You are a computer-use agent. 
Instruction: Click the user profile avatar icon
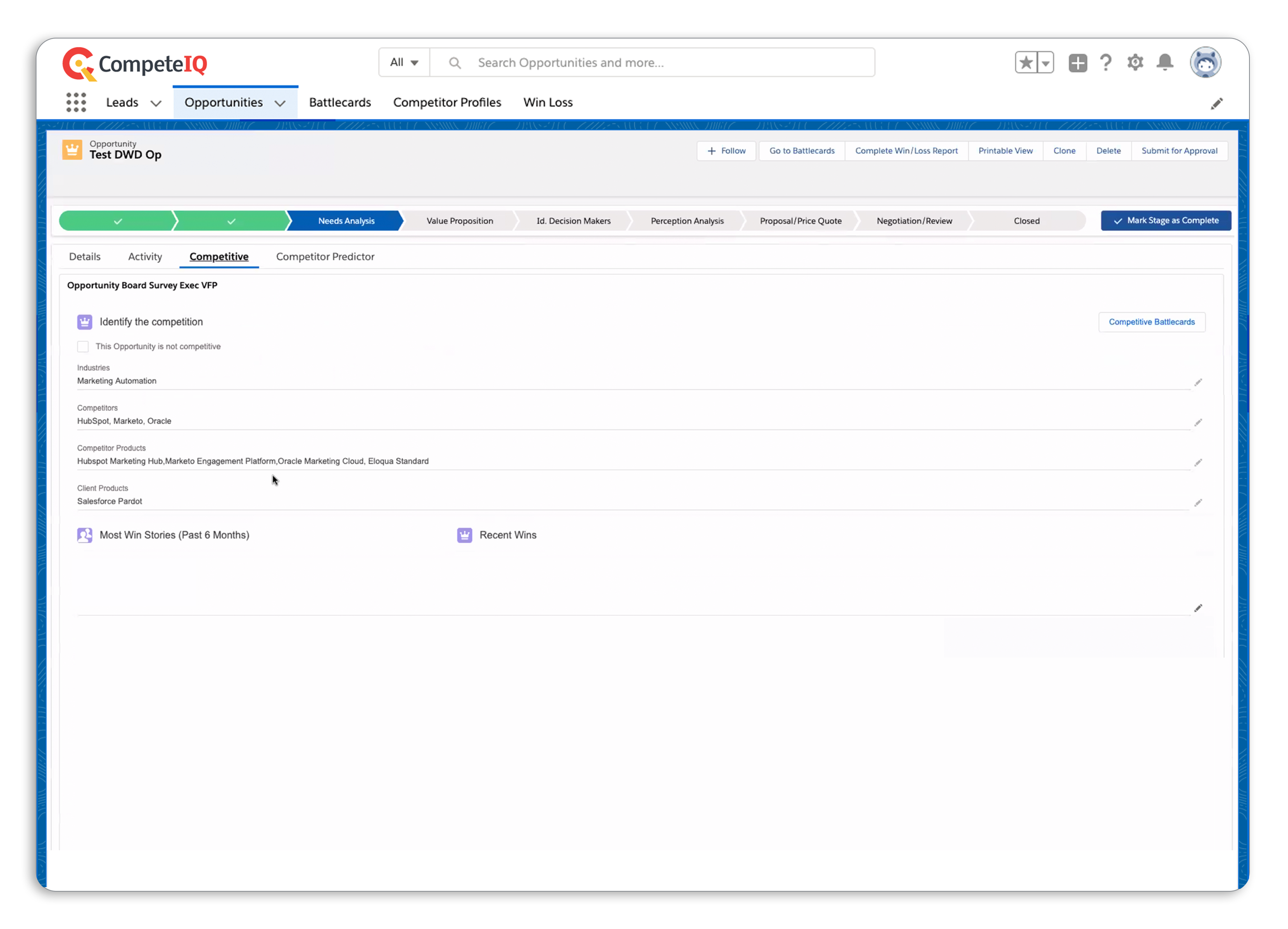[x=1206, y=62]
